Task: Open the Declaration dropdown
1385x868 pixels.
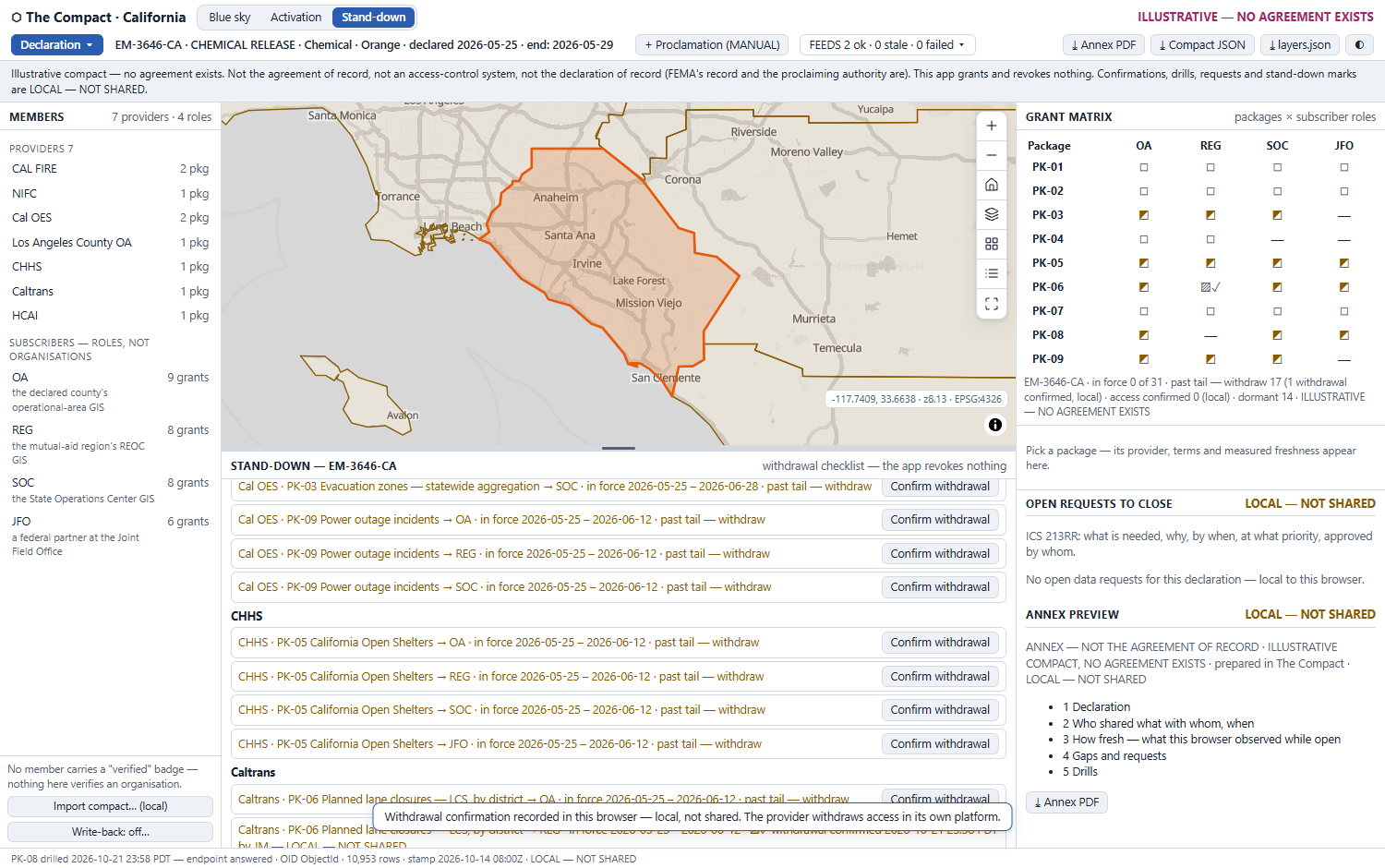Action: 56,44
